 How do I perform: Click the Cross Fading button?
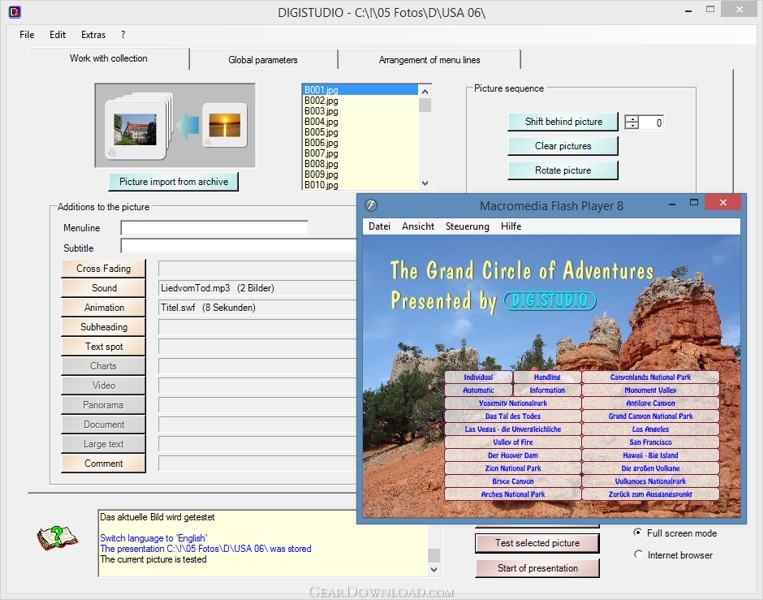click(103, 269)
